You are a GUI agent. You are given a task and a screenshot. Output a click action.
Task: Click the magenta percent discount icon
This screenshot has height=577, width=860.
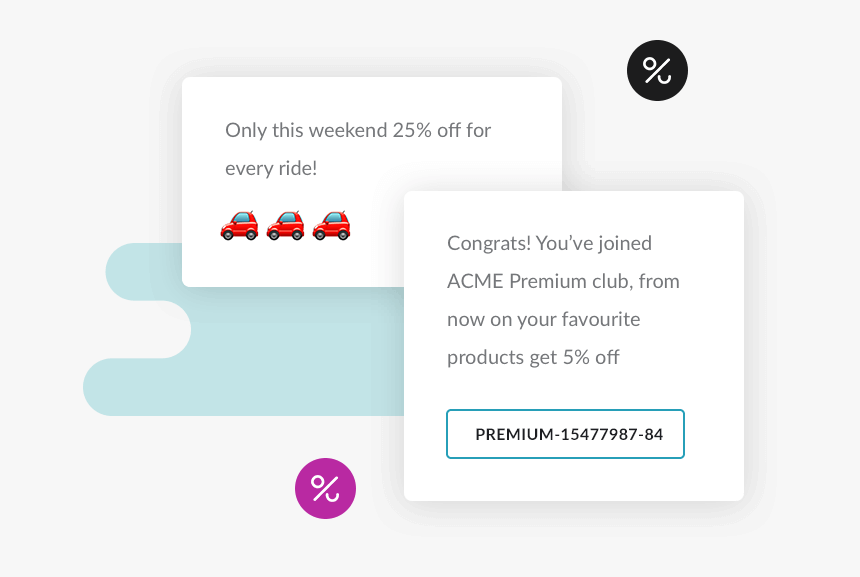point(325,488)
